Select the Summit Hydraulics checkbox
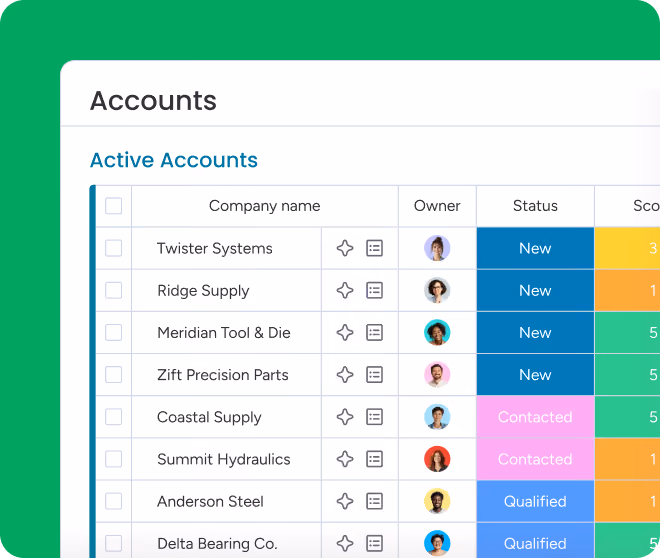The width and height of the screenshot is (660, 558). 114,459
